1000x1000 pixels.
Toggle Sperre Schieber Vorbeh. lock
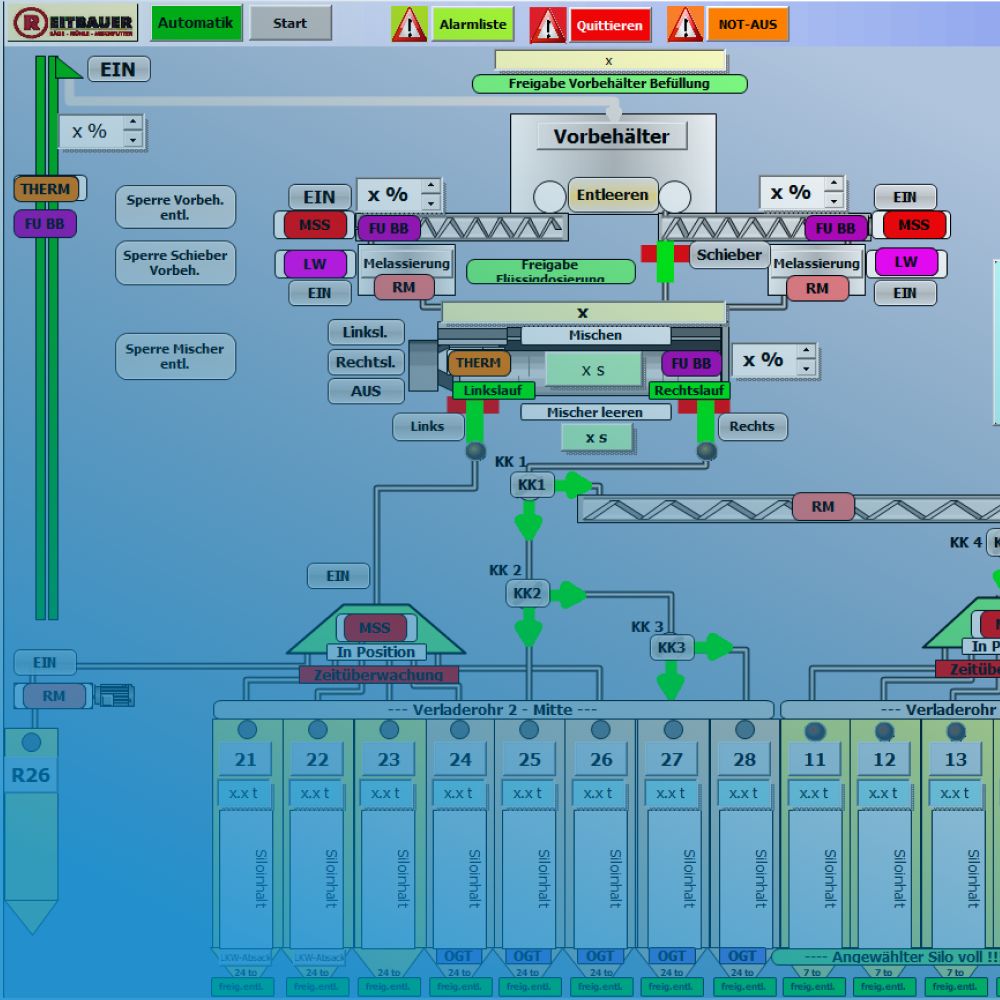pos(175,263)
